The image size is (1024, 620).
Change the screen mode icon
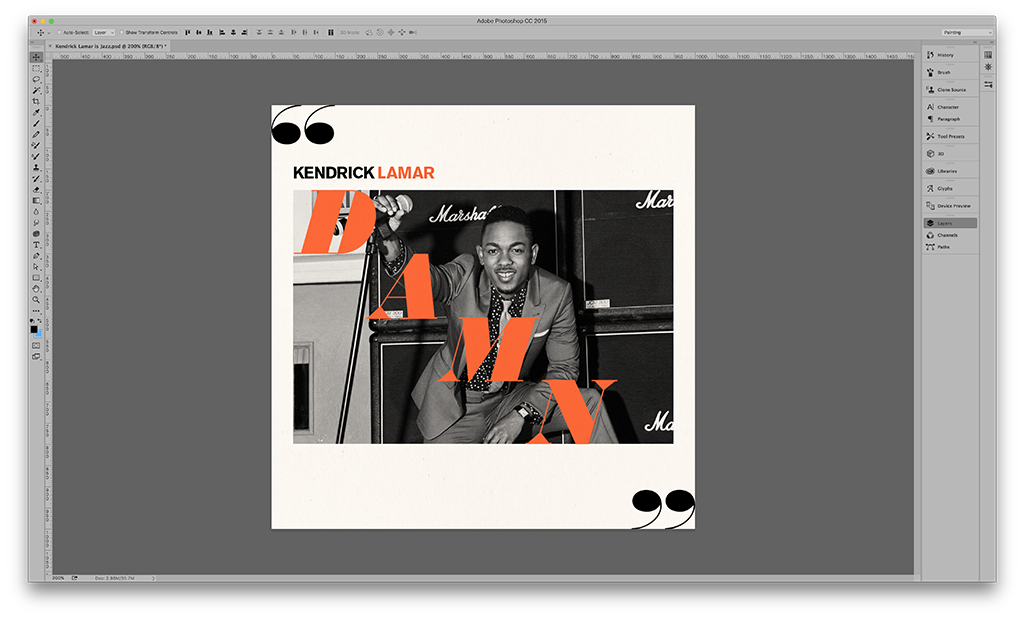(x=36, y=357)
